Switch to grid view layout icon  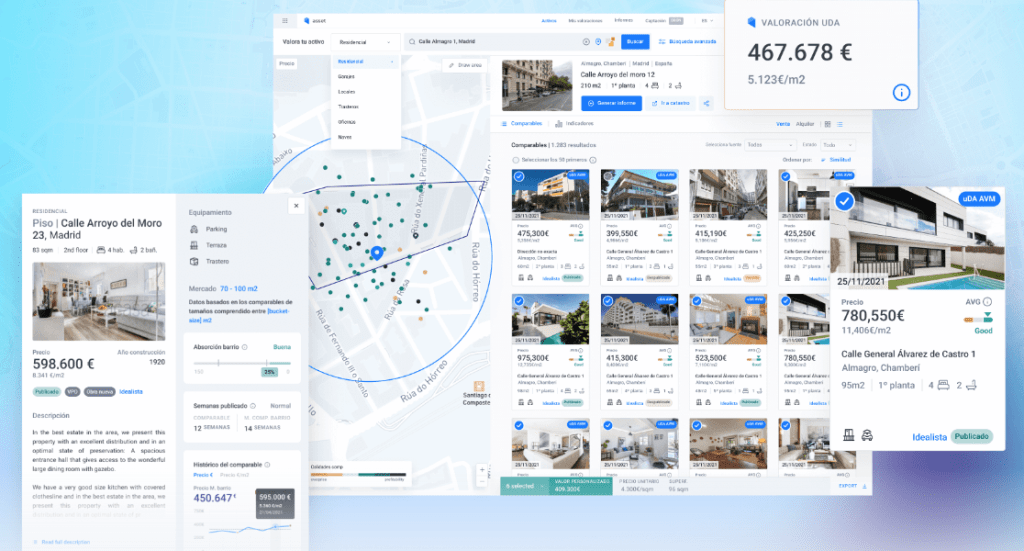point(827,124)
